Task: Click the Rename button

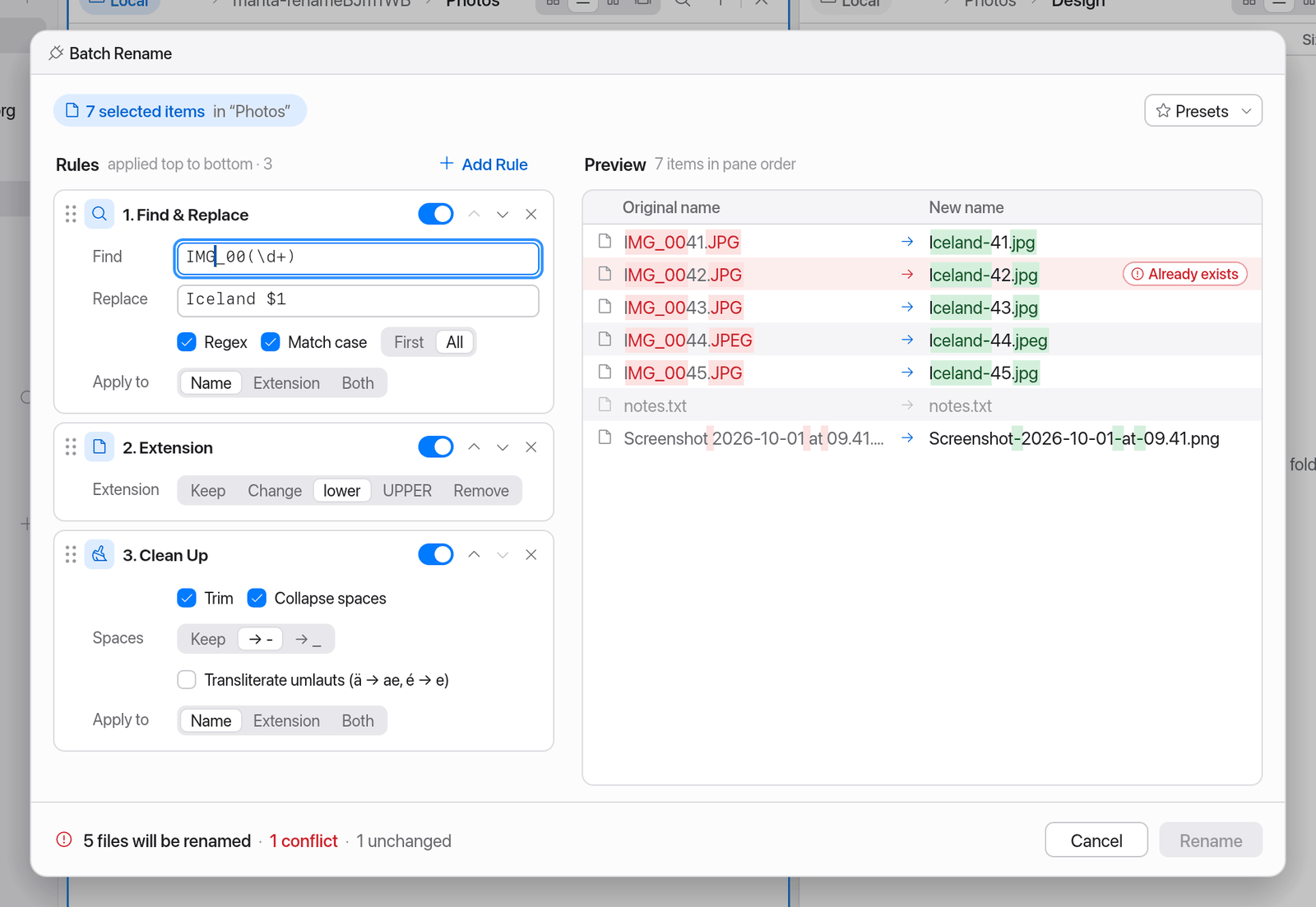Action: tap(1211, 840)
